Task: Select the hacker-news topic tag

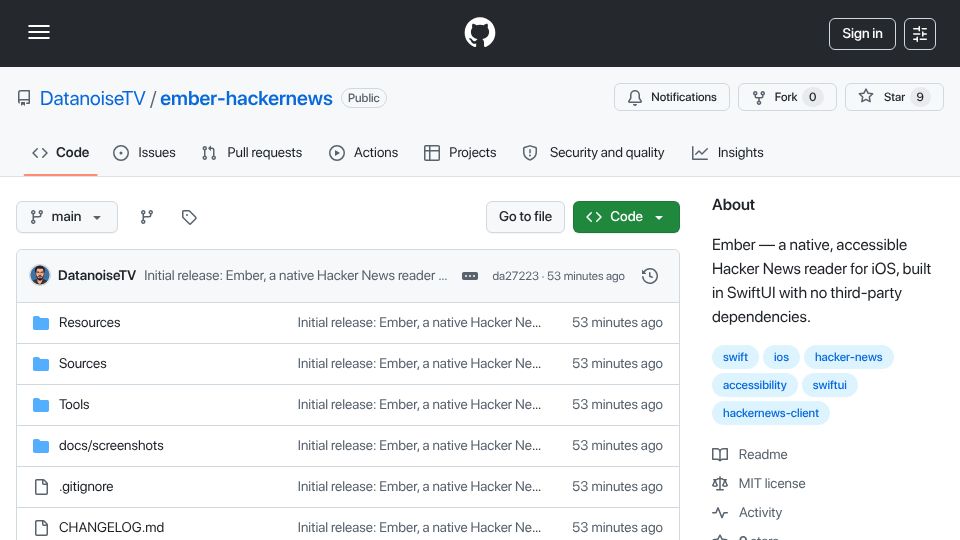Action: (849, 357)
